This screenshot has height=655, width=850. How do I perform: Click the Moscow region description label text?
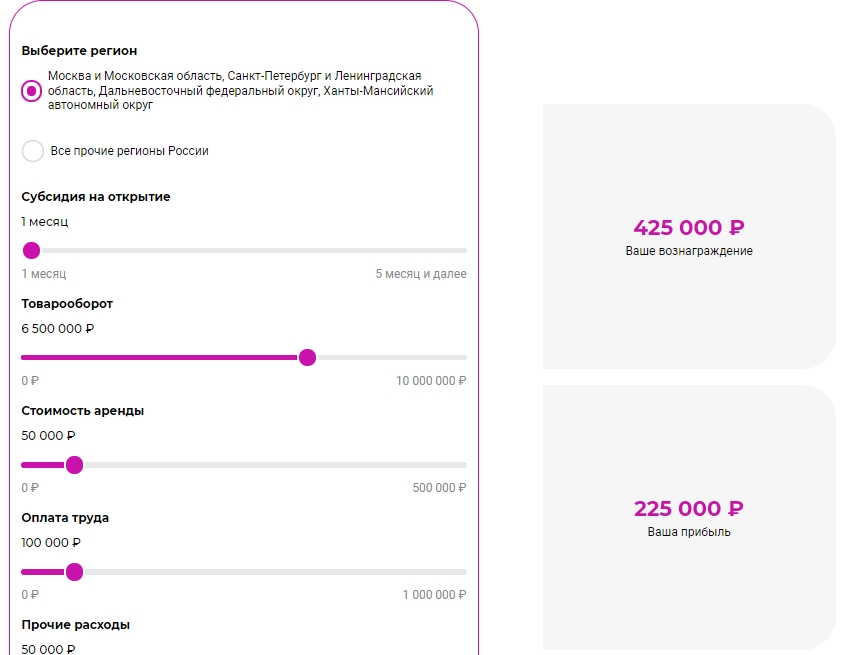241,90
